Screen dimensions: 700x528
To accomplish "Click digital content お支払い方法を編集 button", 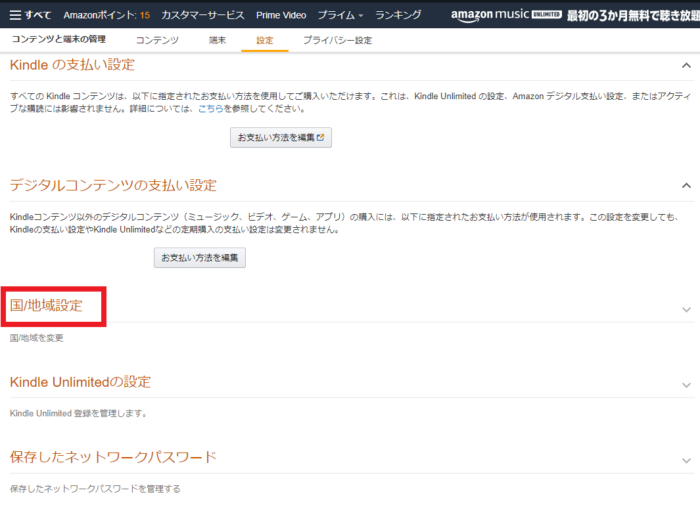I will tap(200, 258).
